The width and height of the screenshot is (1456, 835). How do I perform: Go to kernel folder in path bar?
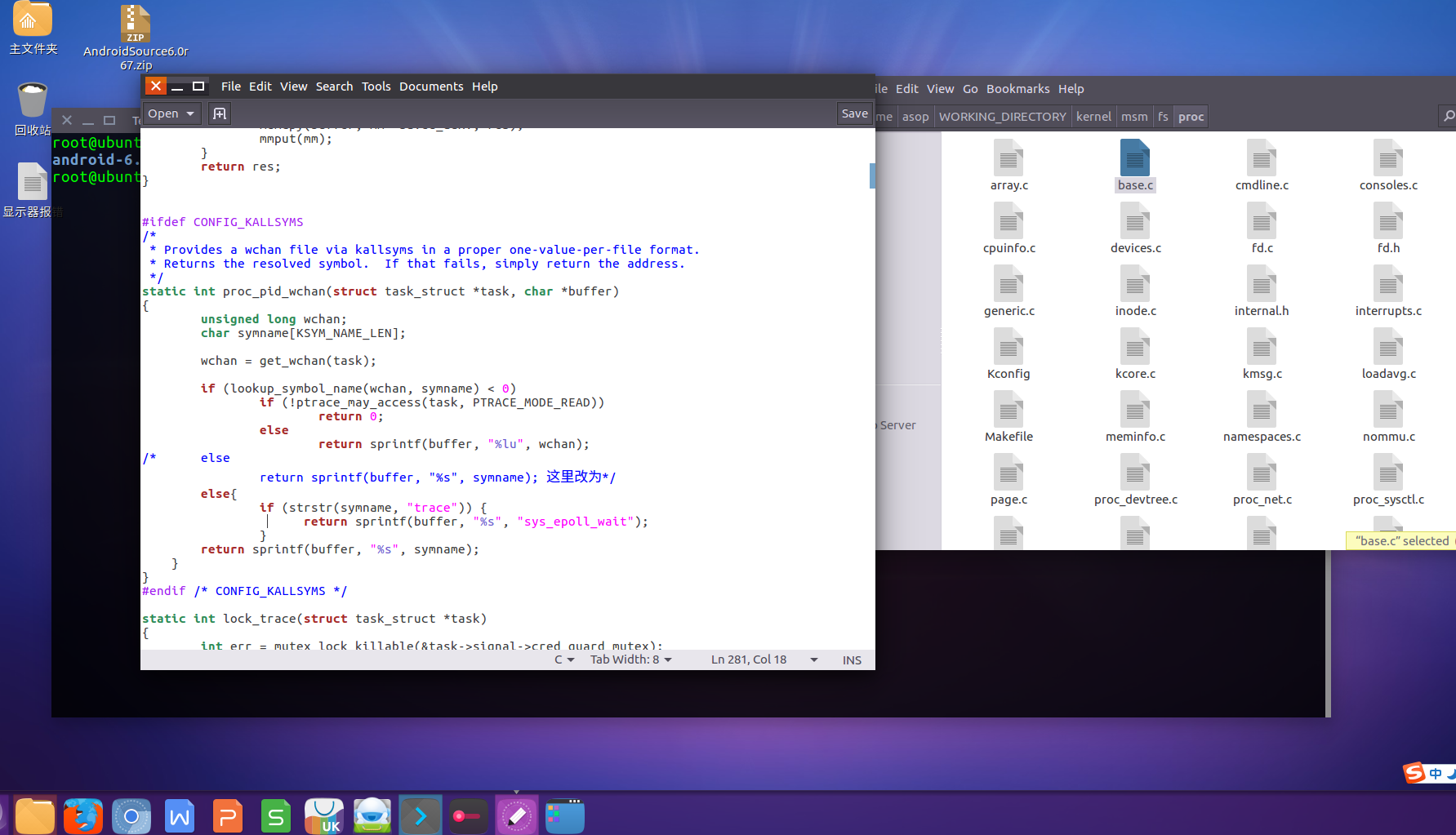[1093, 117]
